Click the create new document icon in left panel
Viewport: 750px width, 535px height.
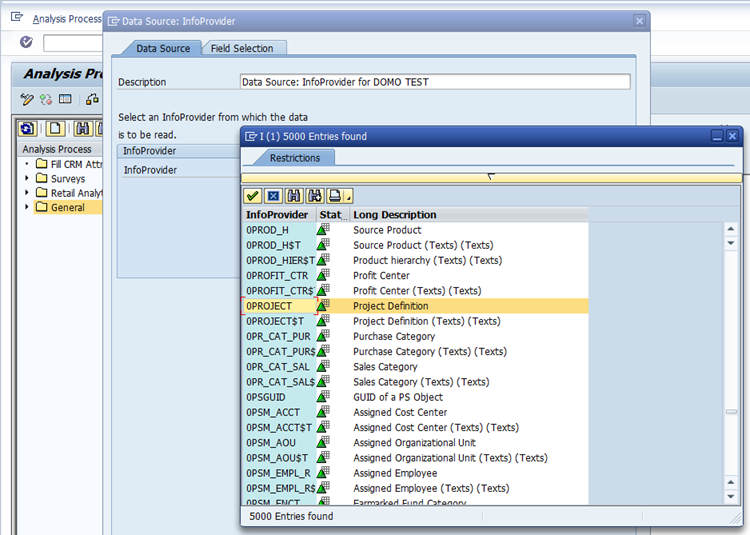pos(55,129)
